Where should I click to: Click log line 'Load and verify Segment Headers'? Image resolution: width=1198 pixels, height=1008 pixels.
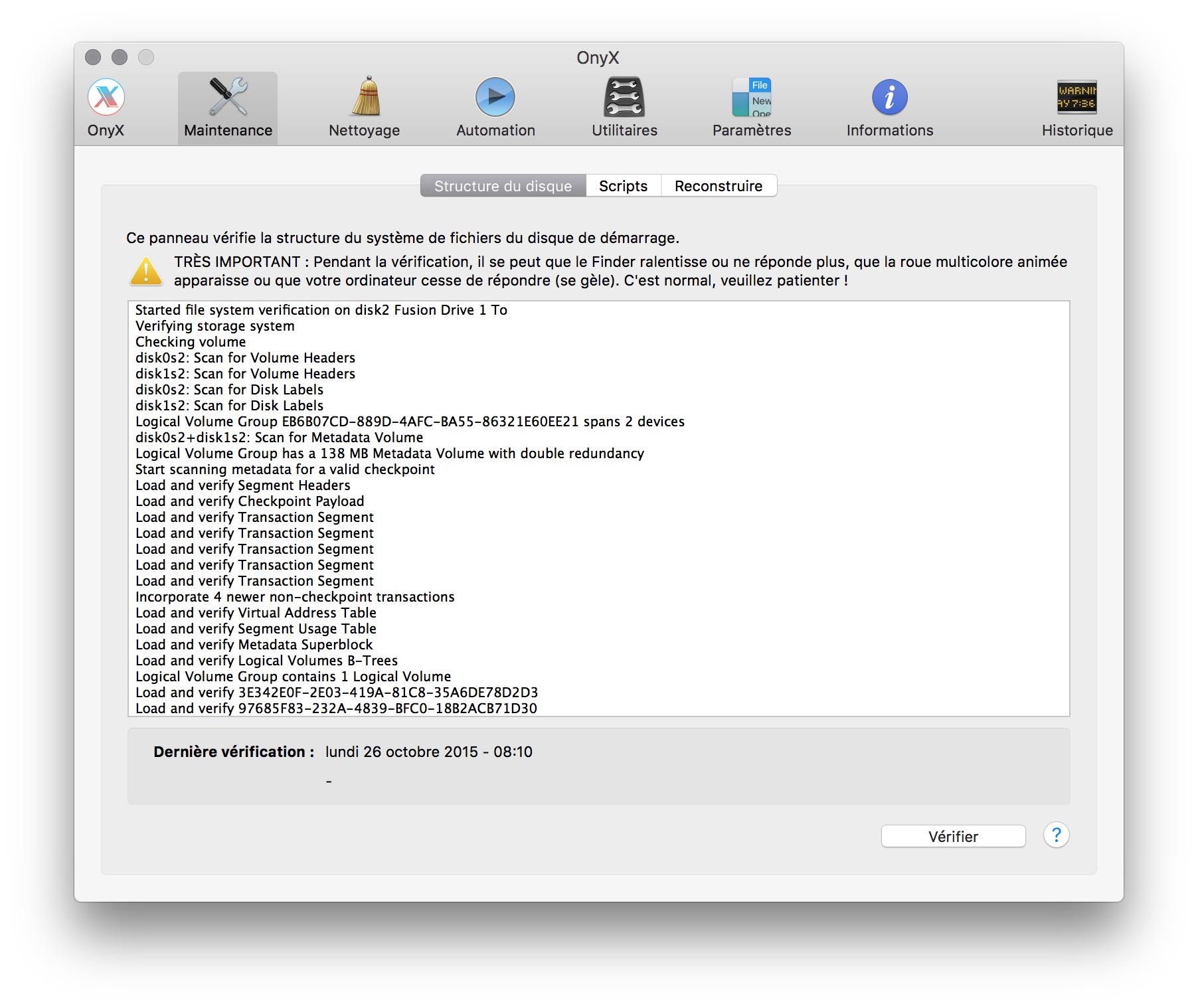coord(243,485)
